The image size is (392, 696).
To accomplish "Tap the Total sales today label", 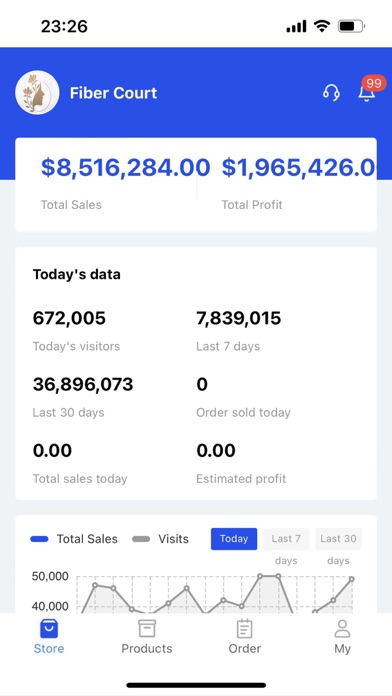I will (80, 478).
